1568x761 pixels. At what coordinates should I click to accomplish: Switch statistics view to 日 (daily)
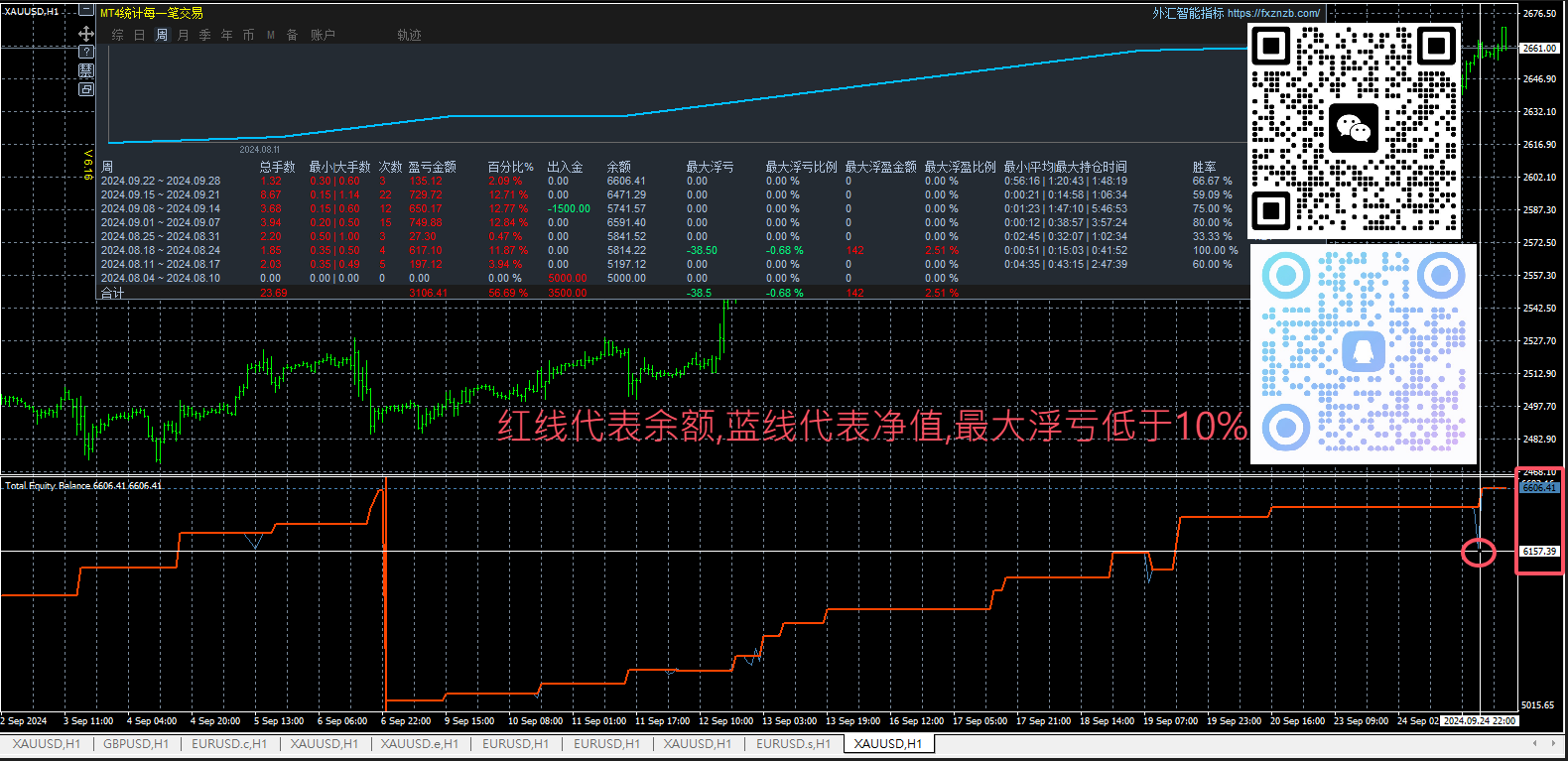coord(140,35)
